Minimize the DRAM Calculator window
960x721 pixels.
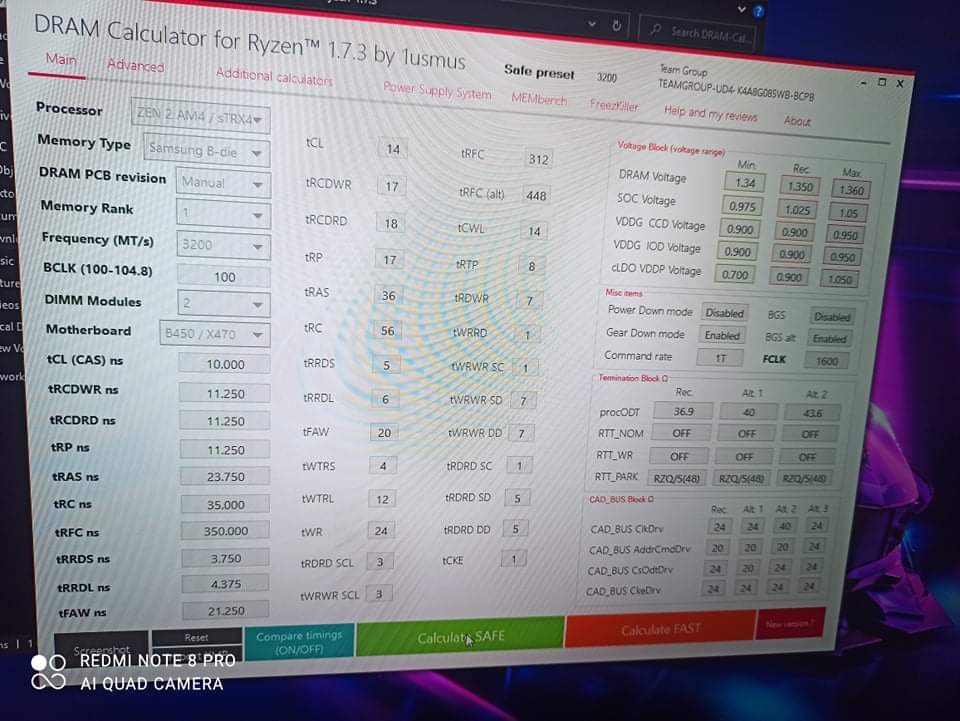click(863, 81)
